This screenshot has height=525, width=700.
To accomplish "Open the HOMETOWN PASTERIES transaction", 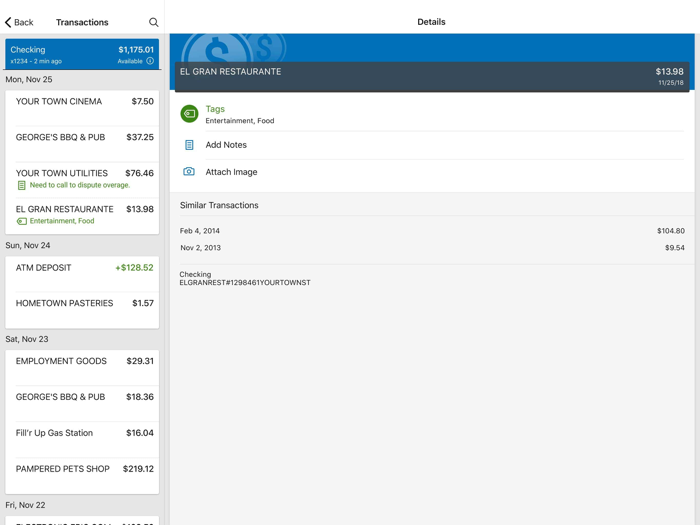I will pos(82,308).
